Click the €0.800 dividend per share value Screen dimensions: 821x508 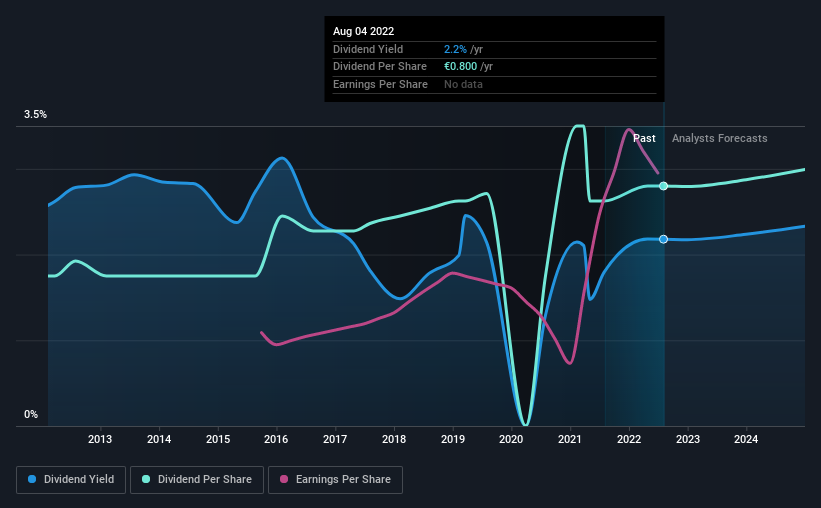pyautogui.click(x=460, y=67)
